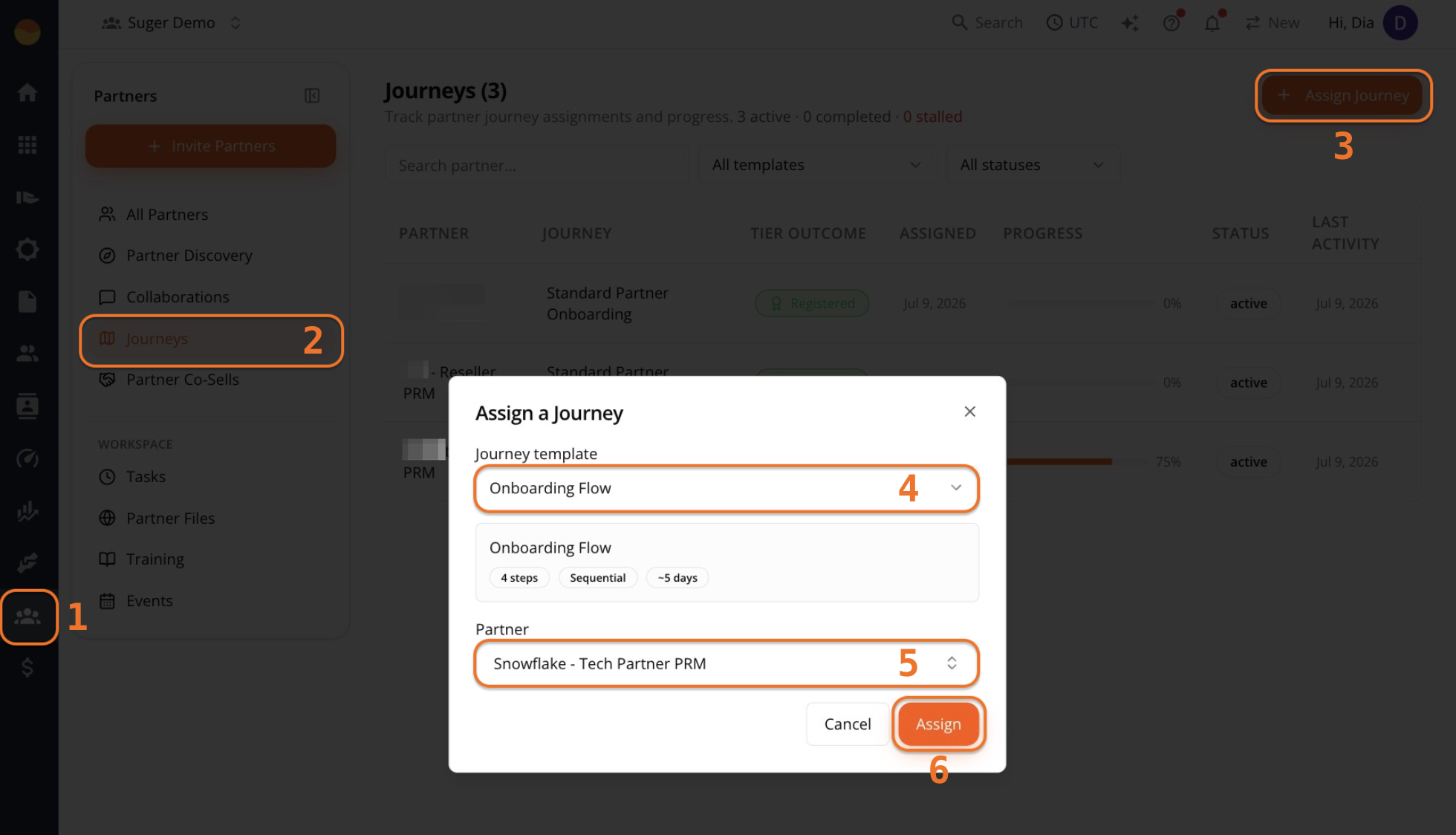This screenshot has height=835, width=1456.
Task: Click the Sequential tag
Action: [597, 578]
